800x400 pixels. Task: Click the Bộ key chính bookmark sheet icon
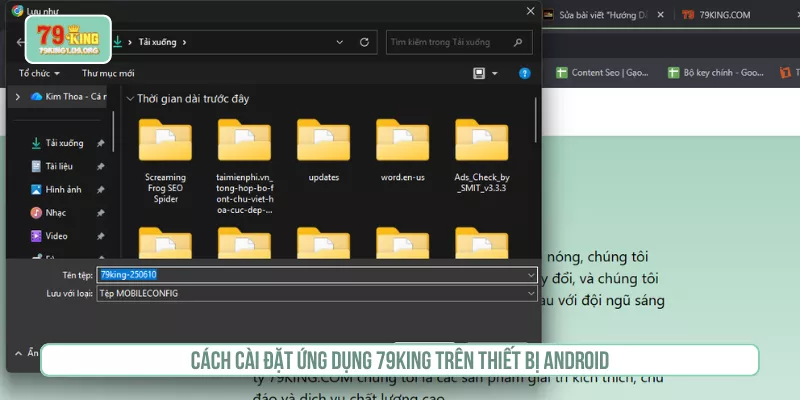click(673, 73)
